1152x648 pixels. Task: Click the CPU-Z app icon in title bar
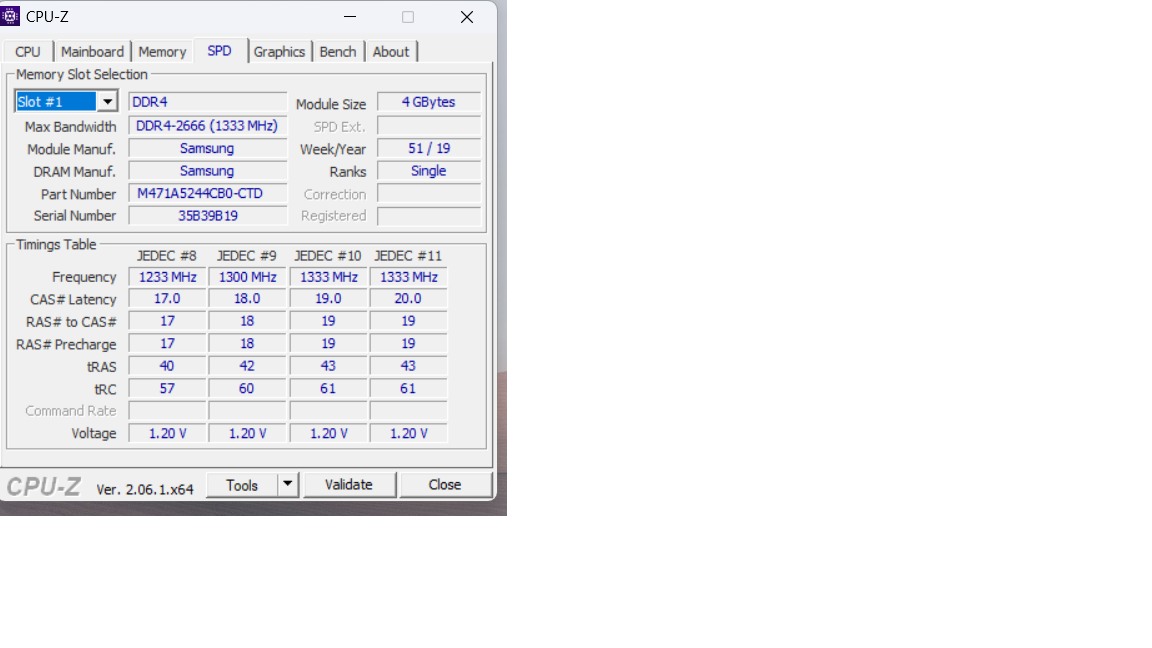(10, 16)
